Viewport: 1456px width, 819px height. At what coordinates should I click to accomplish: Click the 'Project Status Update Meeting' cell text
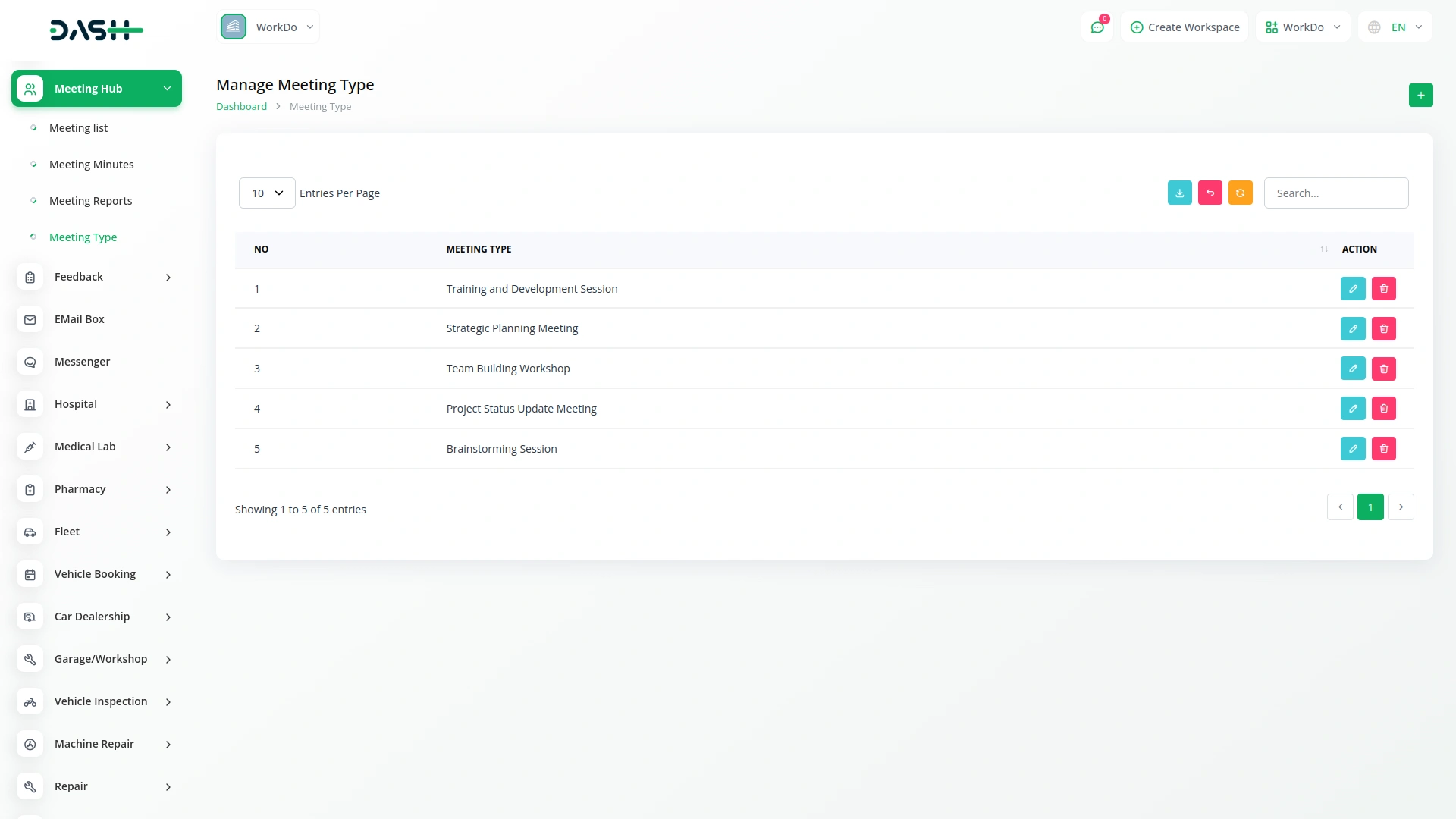pos(521,409)
